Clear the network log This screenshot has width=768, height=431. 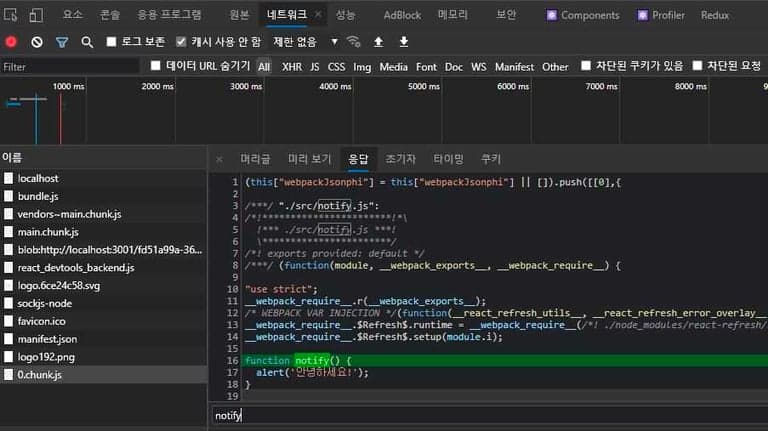tap(37, 42)
